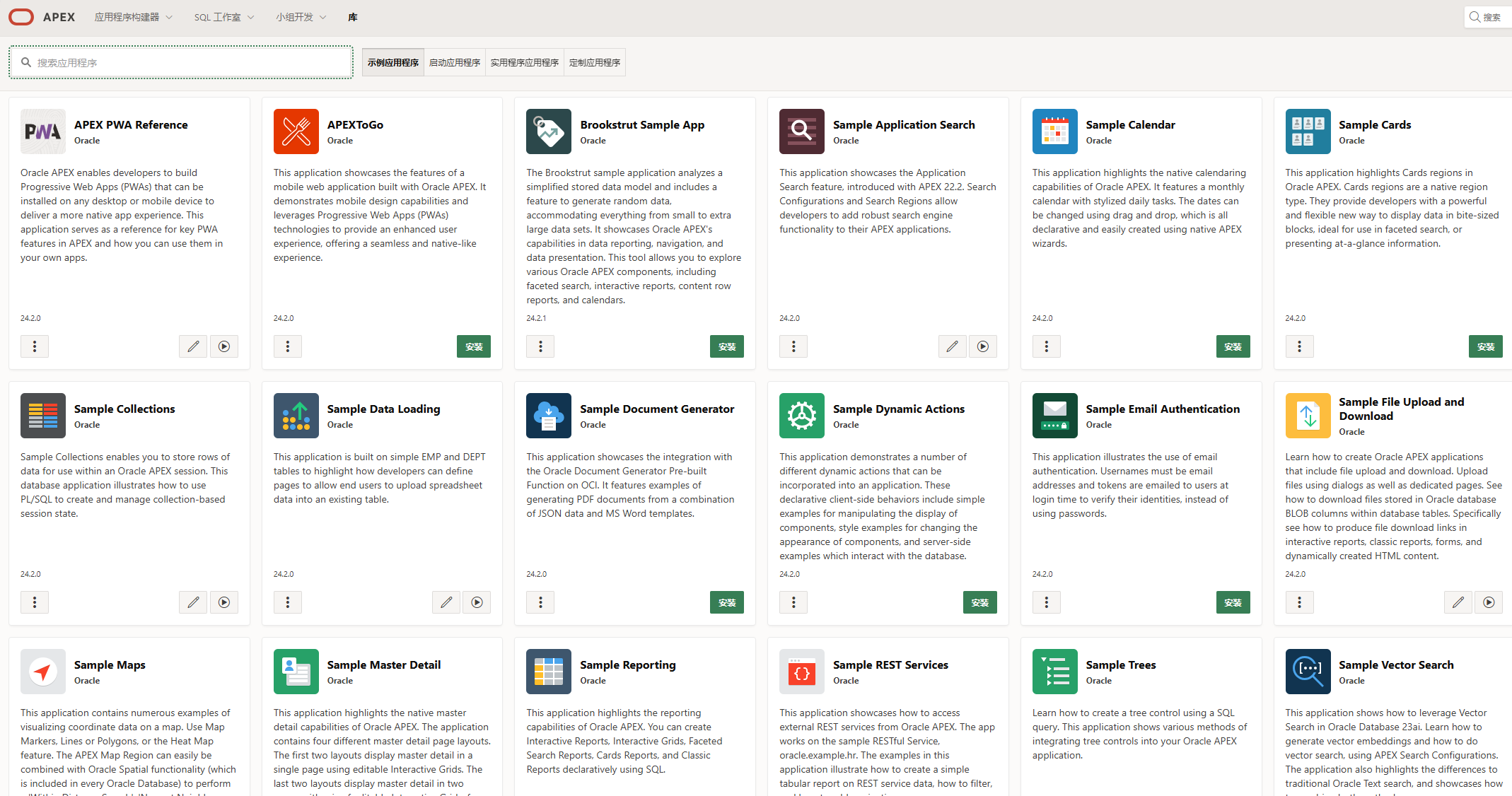Install the Sample Calendar app
This screenshot has width=1512, height=796.
(x=1233, y=346)
